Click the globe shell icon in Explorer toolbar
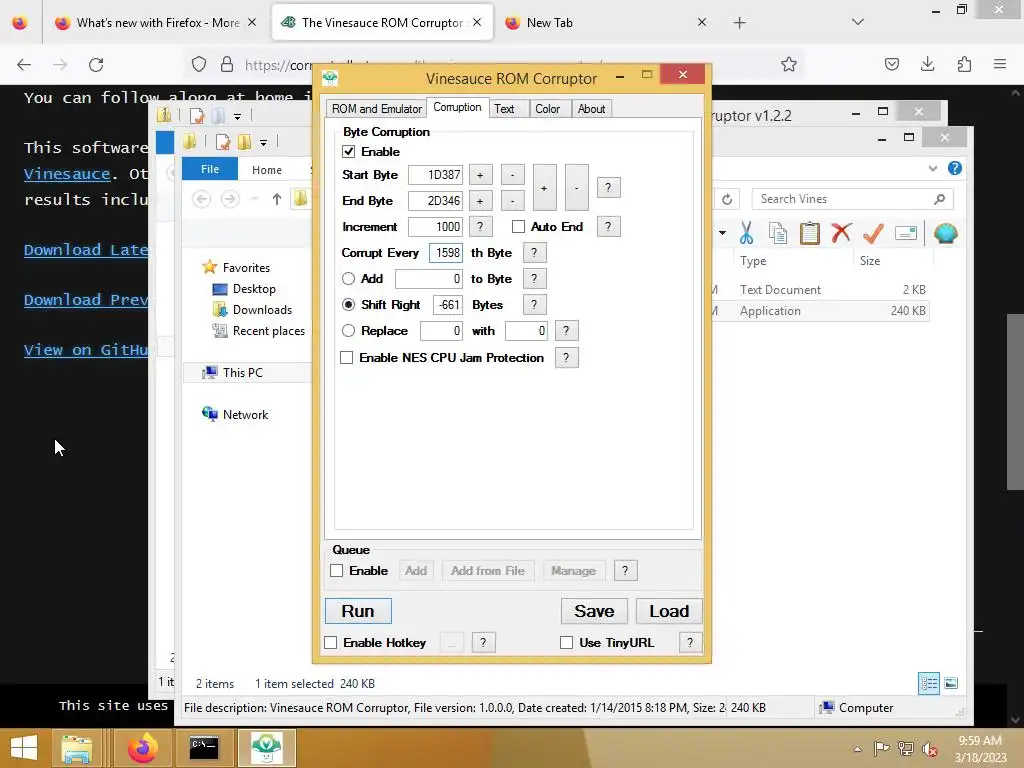This screenshot has height=768, width=1024. point(945,233)
